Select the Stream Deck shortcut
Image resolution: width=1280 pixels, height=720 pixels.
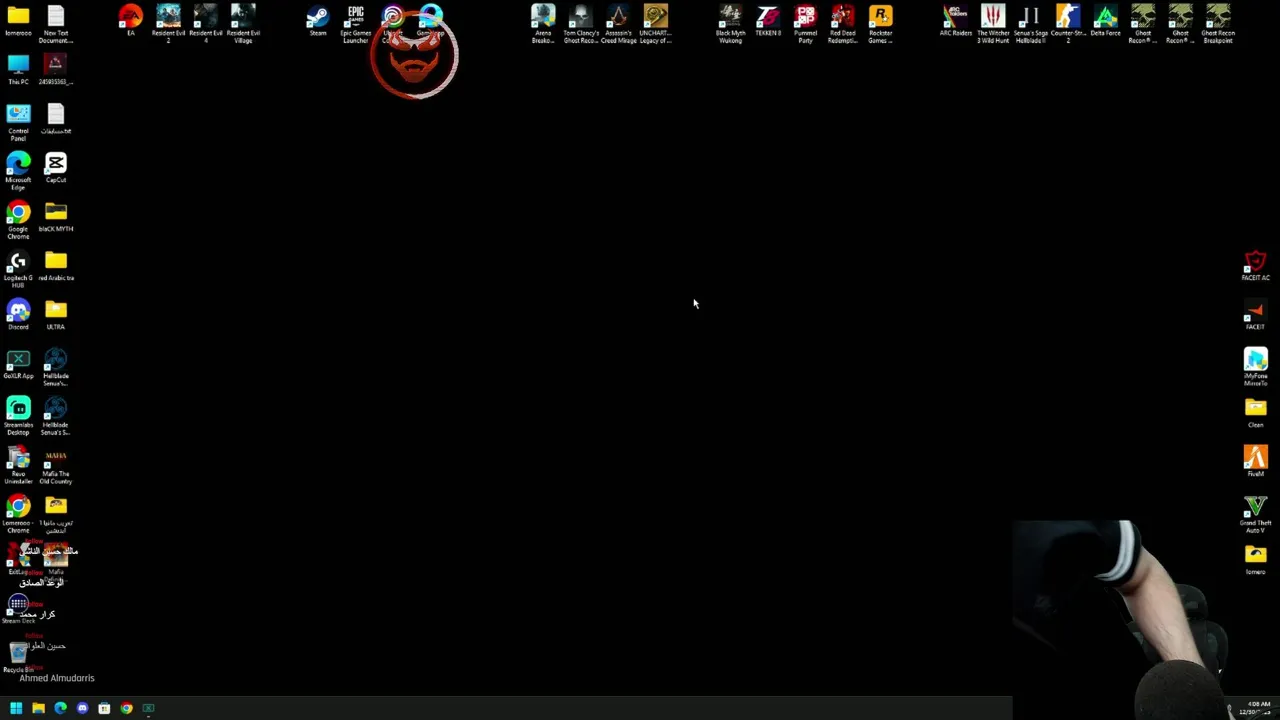pyautogui.click(x=18, y=608)
